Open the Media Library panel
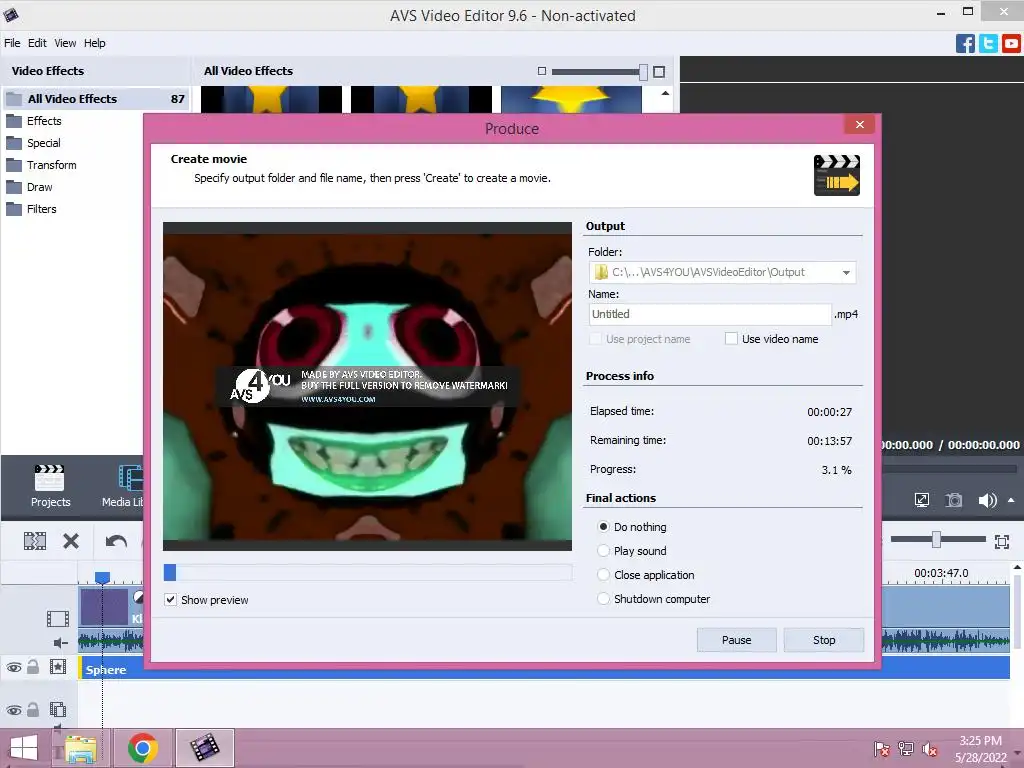The image size is (1024, 768). [x=123, y=486]
